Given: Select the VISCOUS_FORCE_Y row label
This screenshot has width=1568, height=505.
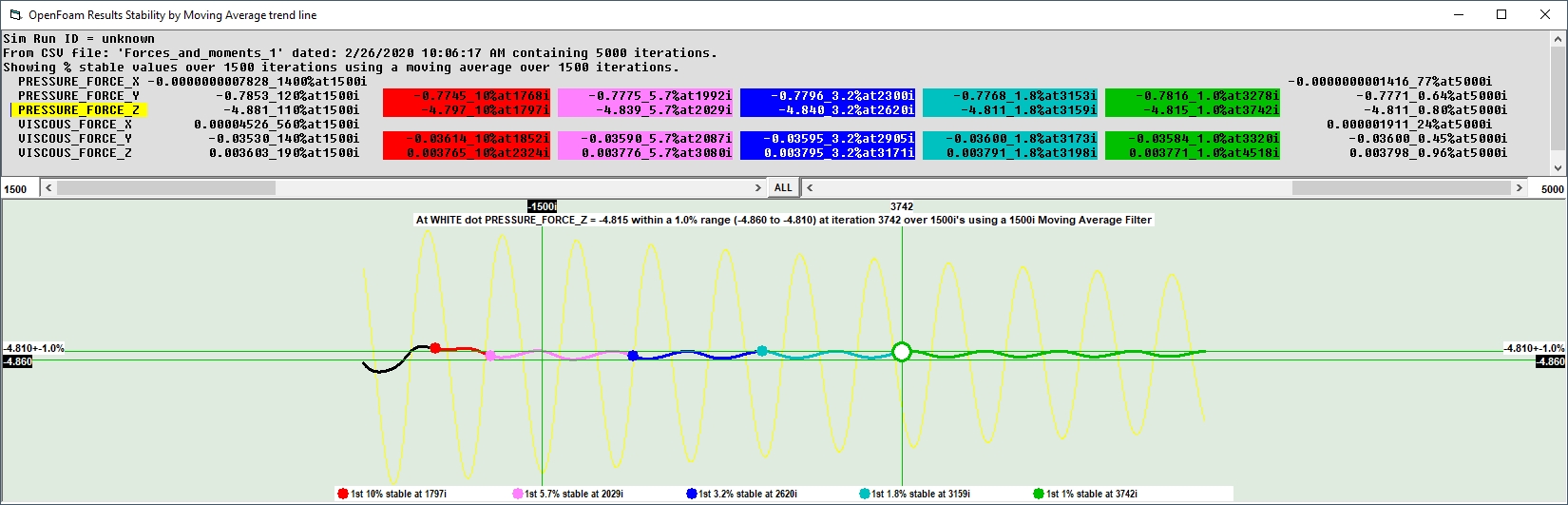Looking at the screenshot, I should 75,139.
